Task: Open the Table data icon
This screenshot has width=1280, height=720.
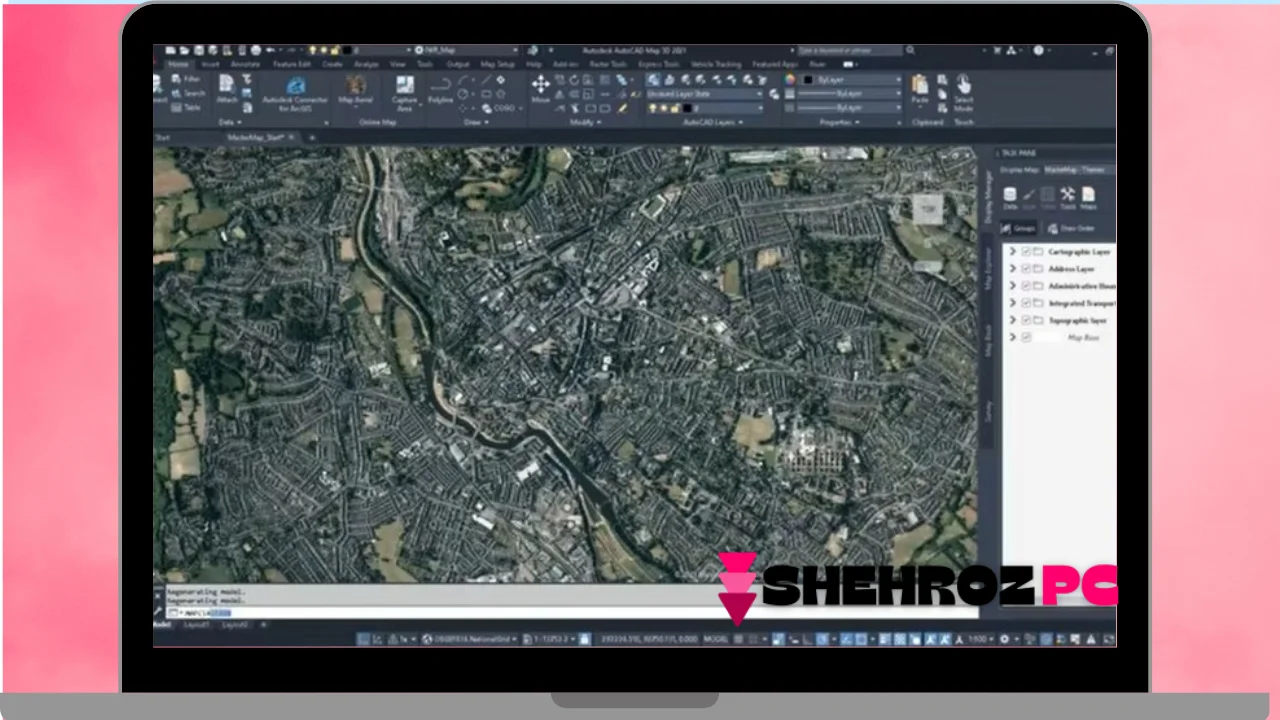Action: click(x=185, y=107)
